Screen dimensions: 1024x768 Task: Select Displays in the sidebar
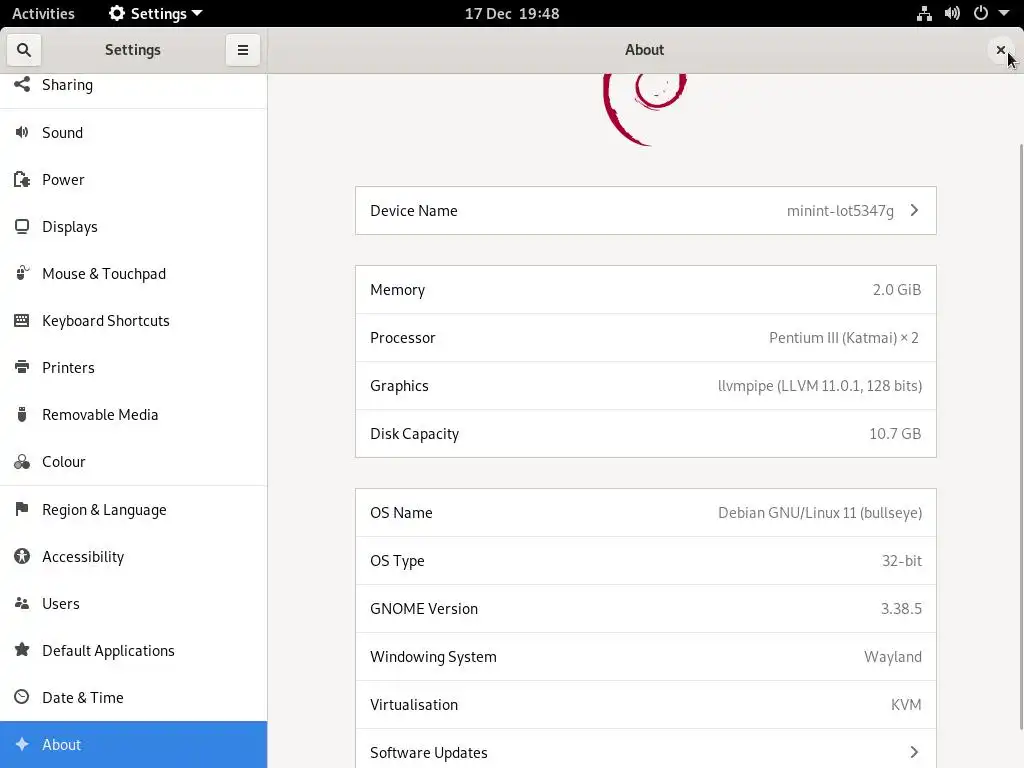tap(133, 227)
